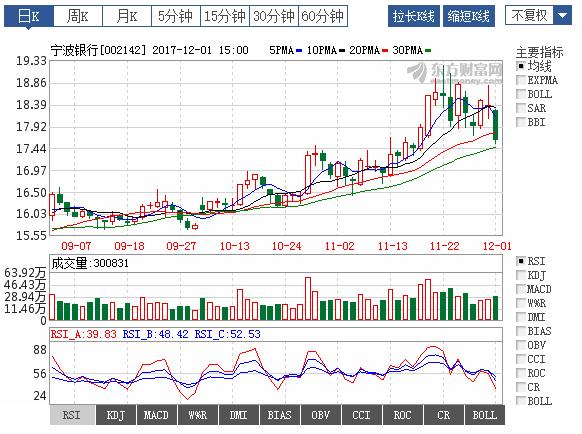Select the W%R sub-indicator radio
Image resolution: width=582 pixels, height=434 pixels.
[521, 303]
